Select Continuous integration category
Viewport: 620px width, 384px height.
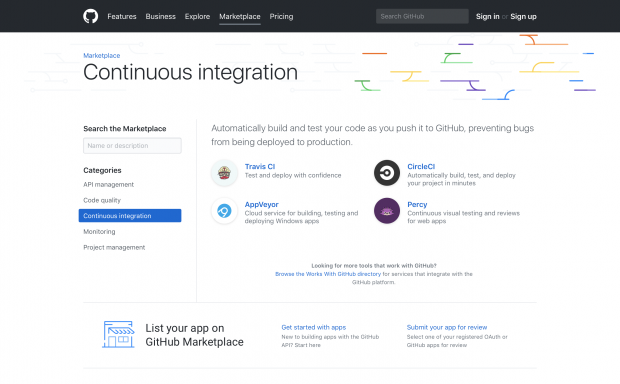click(x=130, y=216)
